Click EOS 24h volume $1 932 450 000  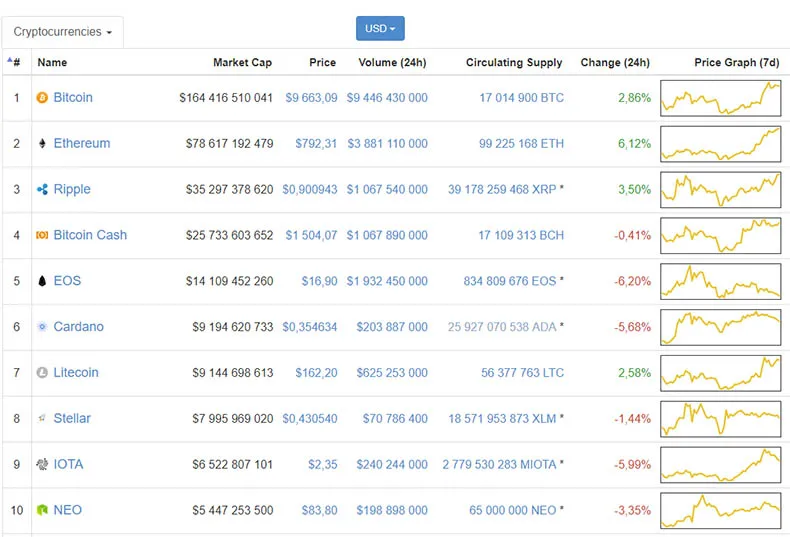pyautogui.click(x=387, y=281)
